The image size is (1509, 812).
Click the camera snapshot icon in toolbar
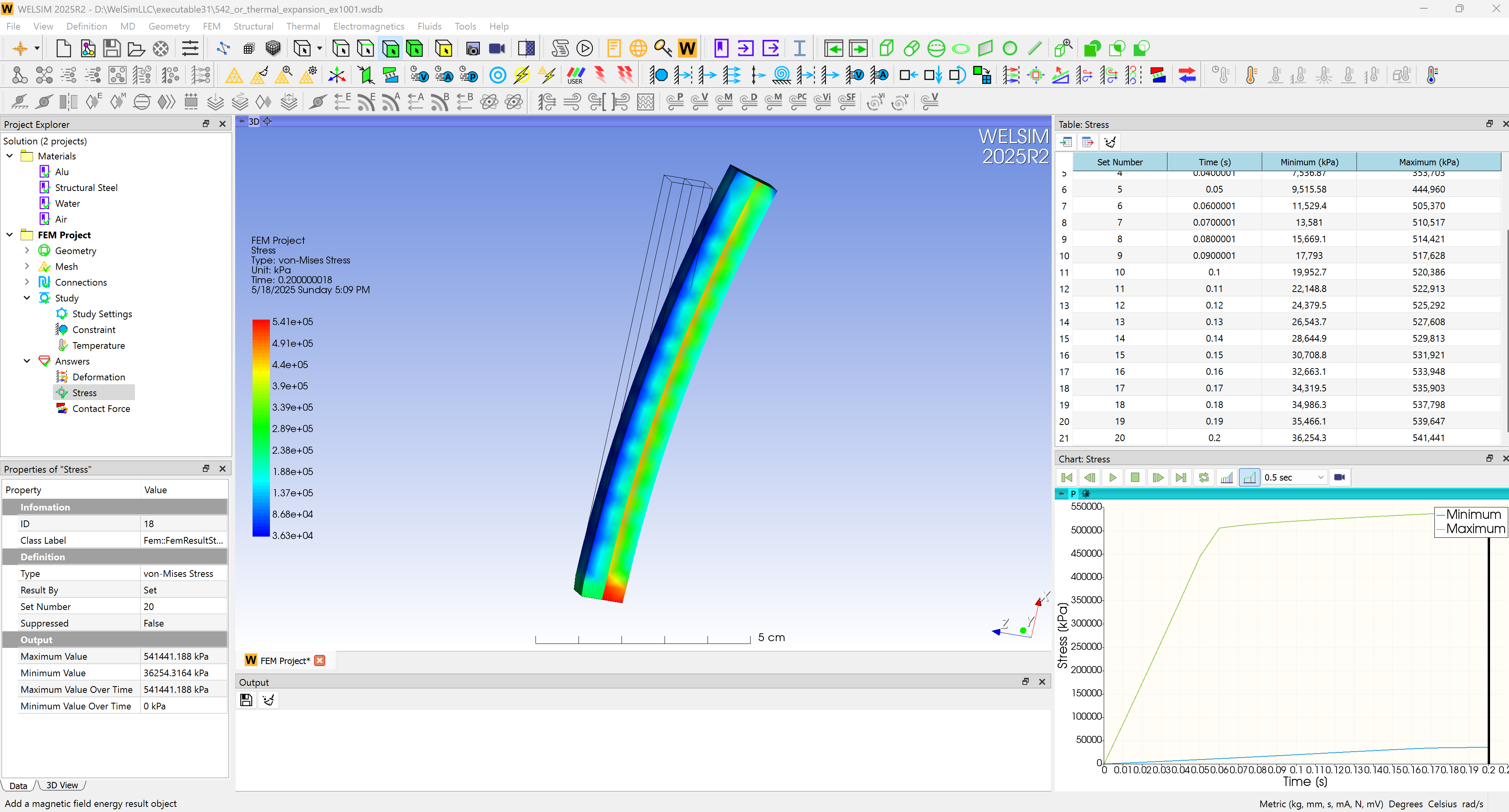point(472,48)
